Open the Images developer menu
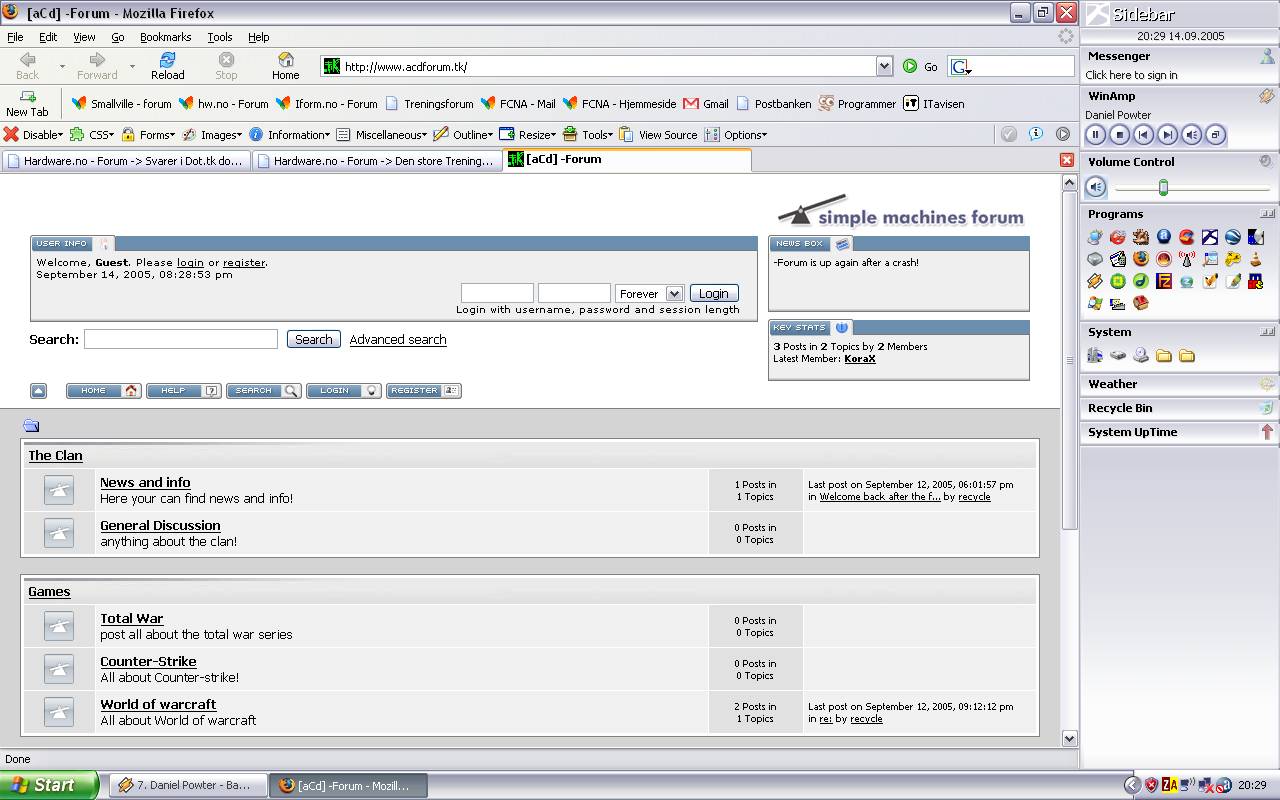1280x800 pixels. click(x=213, y=135)
